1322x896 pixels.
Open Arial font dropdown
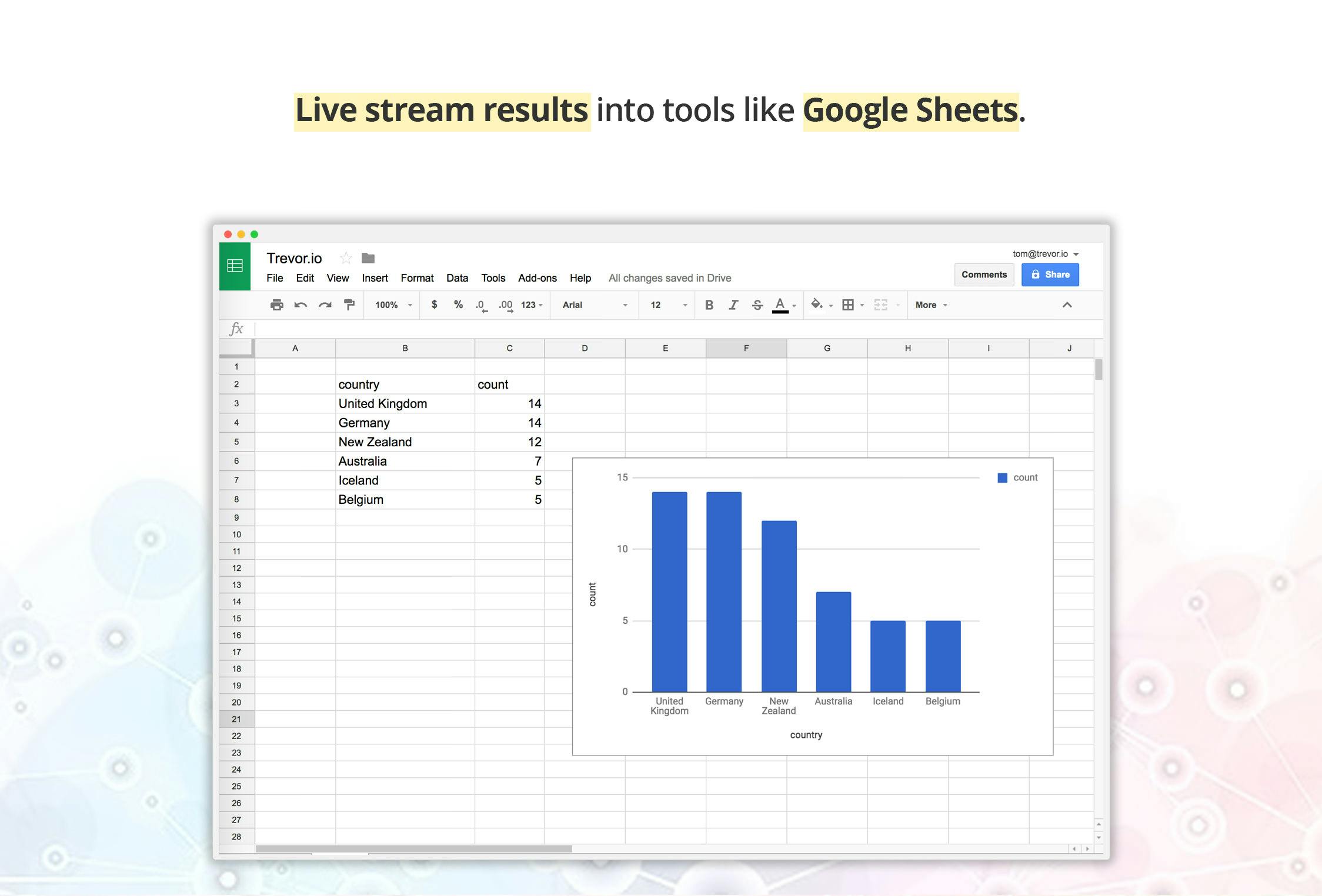click(595, 305)
